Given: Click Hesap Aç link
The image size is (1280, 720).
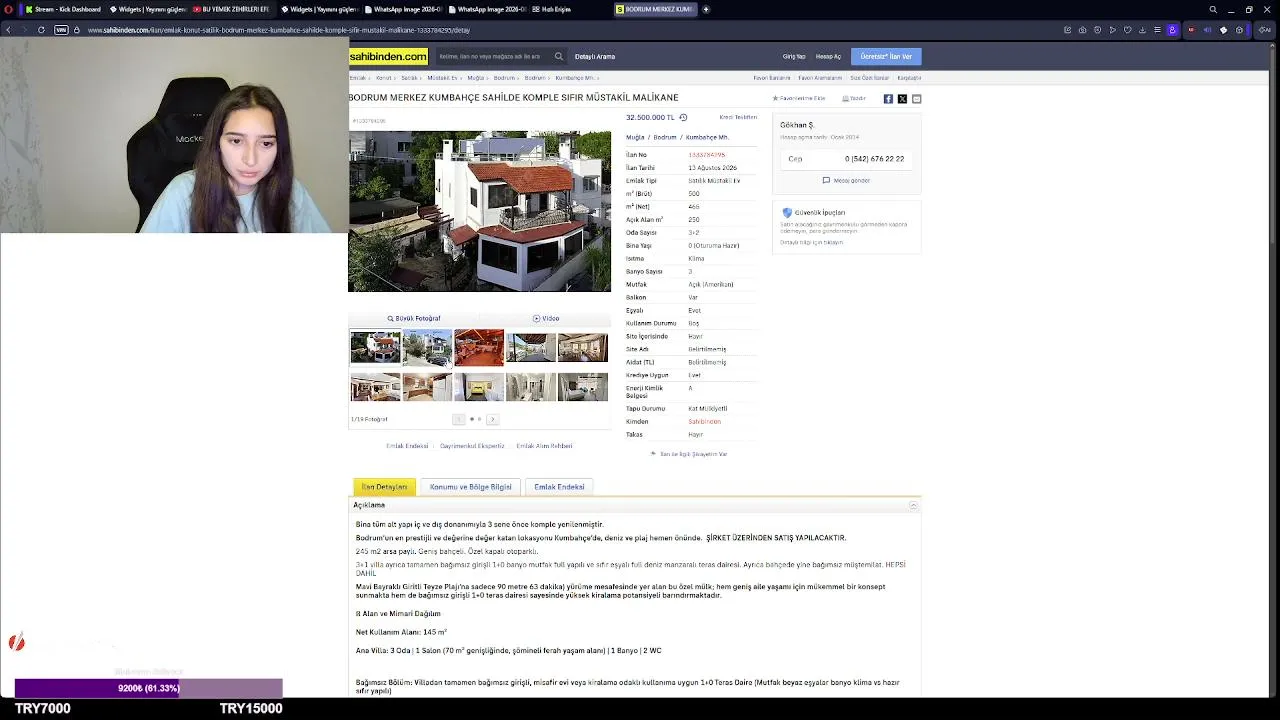Looking at the screenshot, I should (828, 57).
